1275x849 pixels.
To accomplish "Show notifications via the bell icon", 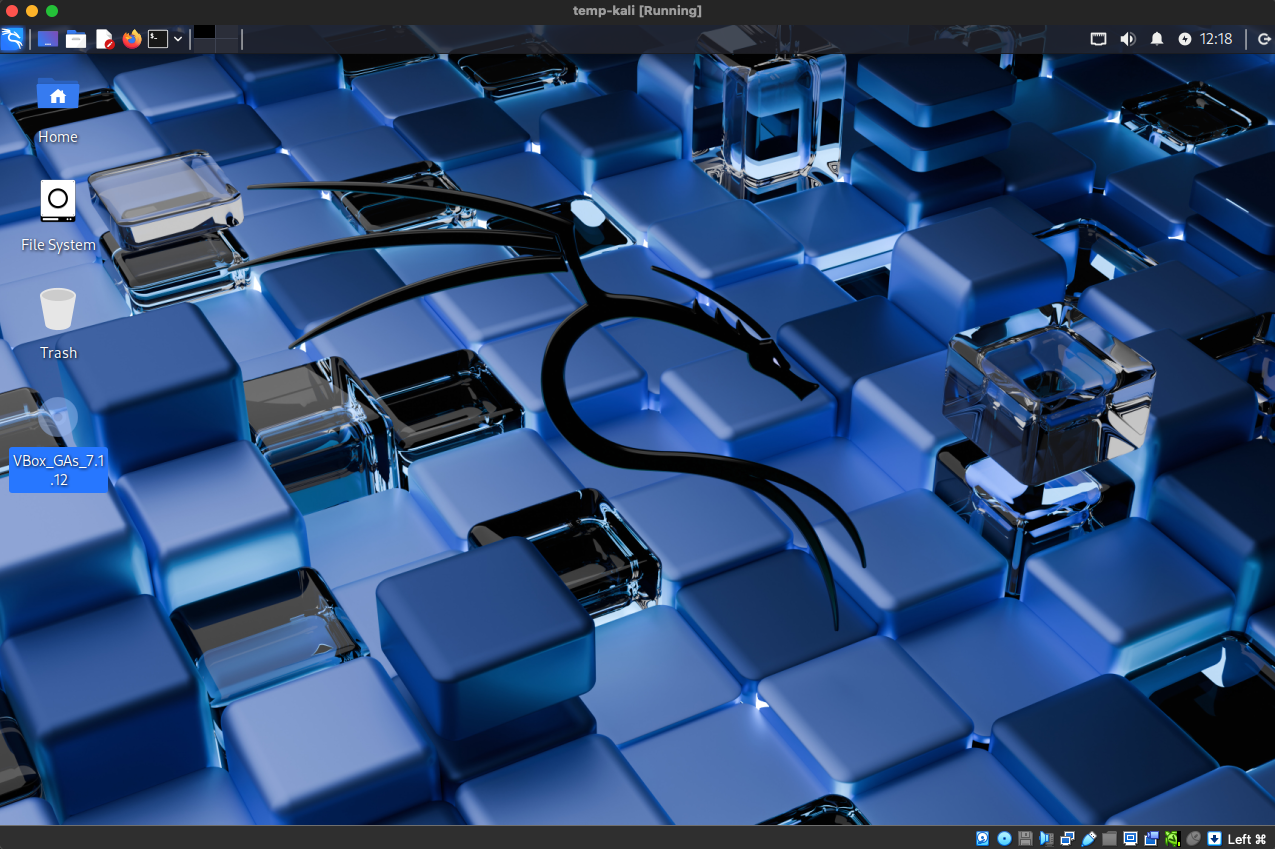I will click(1157, 39).
